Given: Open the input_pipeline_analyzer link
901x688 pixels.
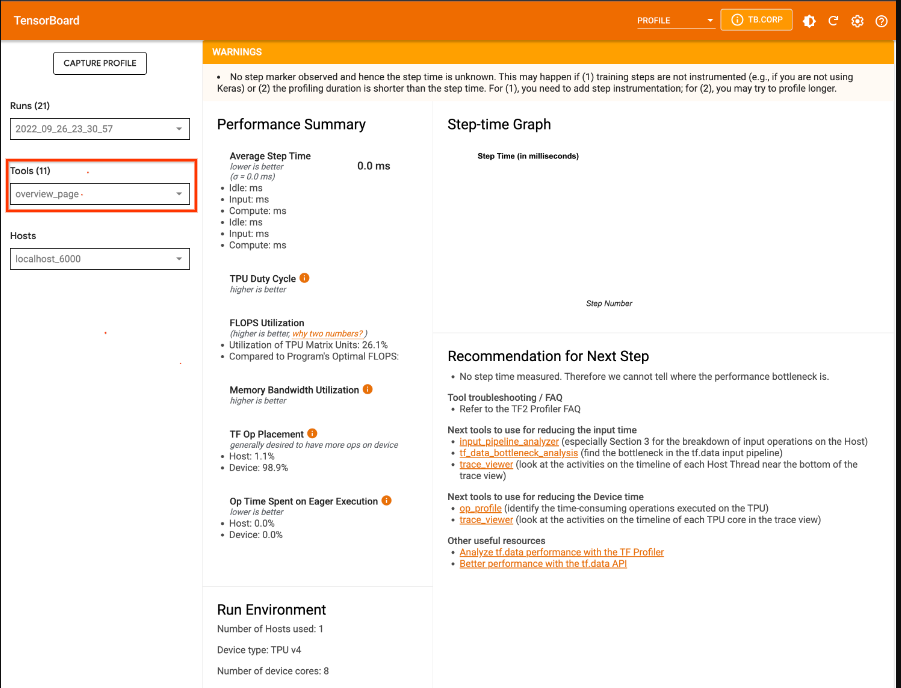Looking at the screenshot, I should 509,441.
